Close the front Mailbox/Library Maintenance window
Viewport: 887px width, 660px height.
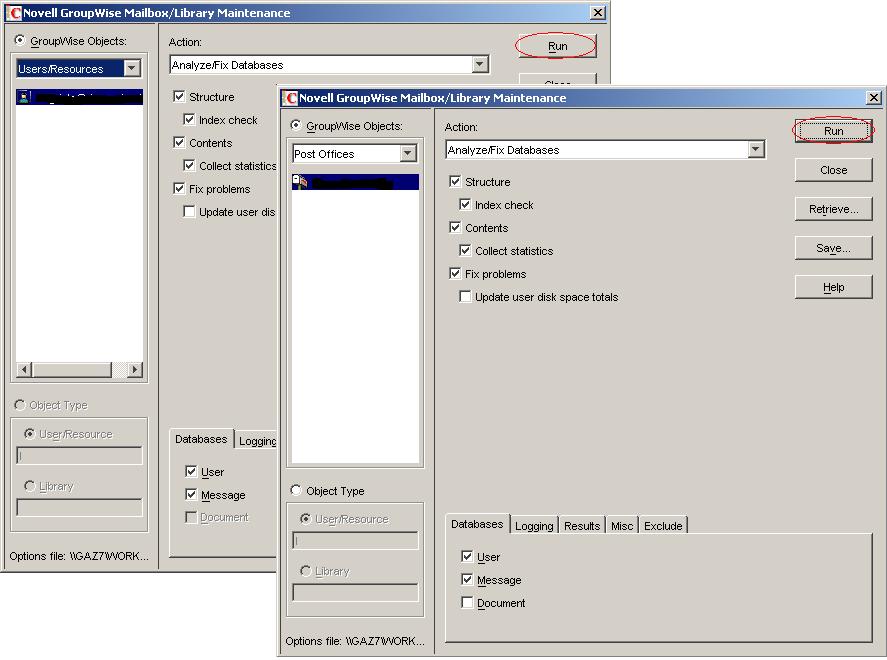(x=873, y=98)
